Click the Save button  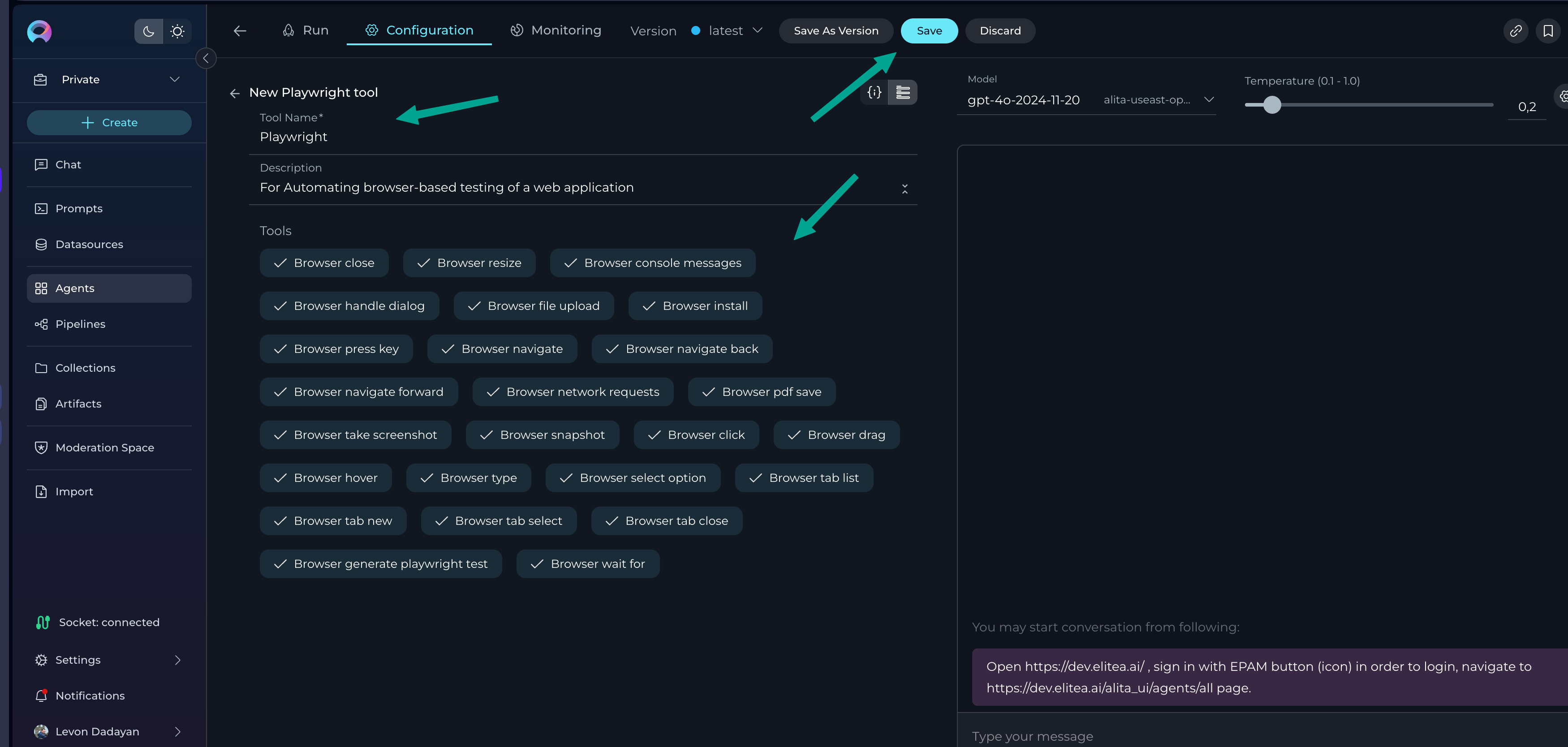pyautogui.click(x=929, y=31)
